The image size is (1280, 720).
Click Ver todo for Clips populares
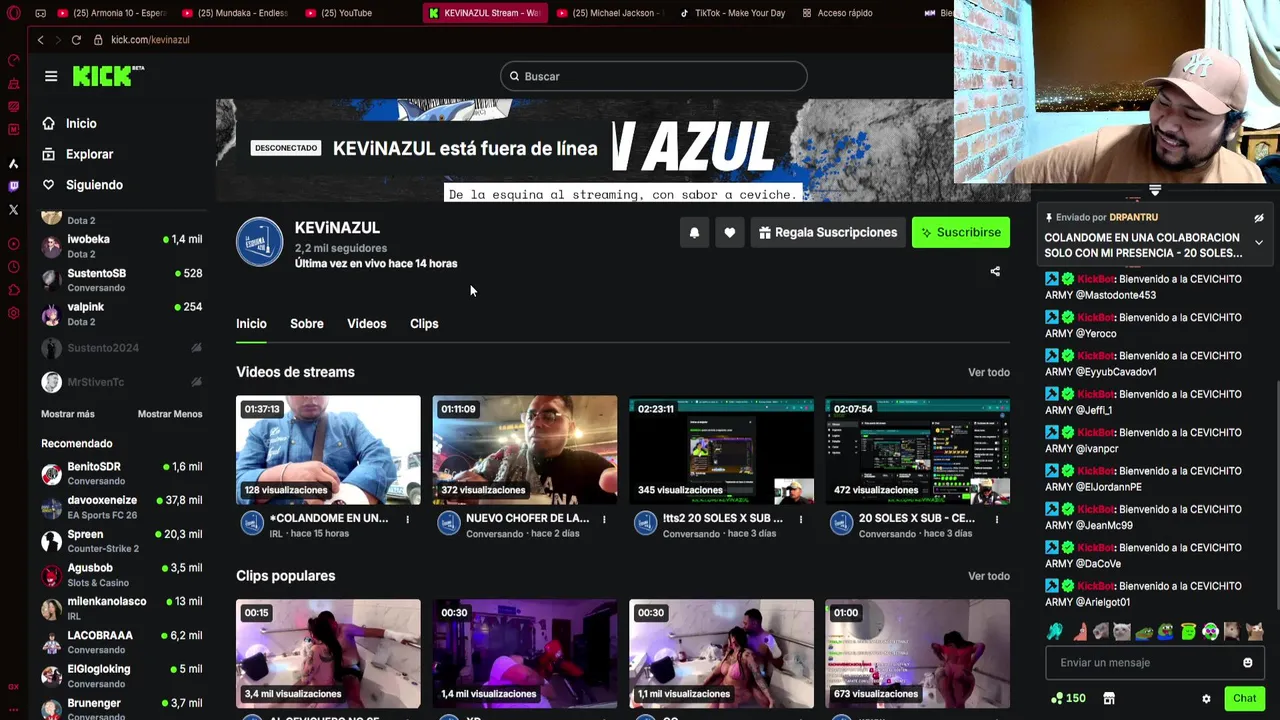point(989,576)
